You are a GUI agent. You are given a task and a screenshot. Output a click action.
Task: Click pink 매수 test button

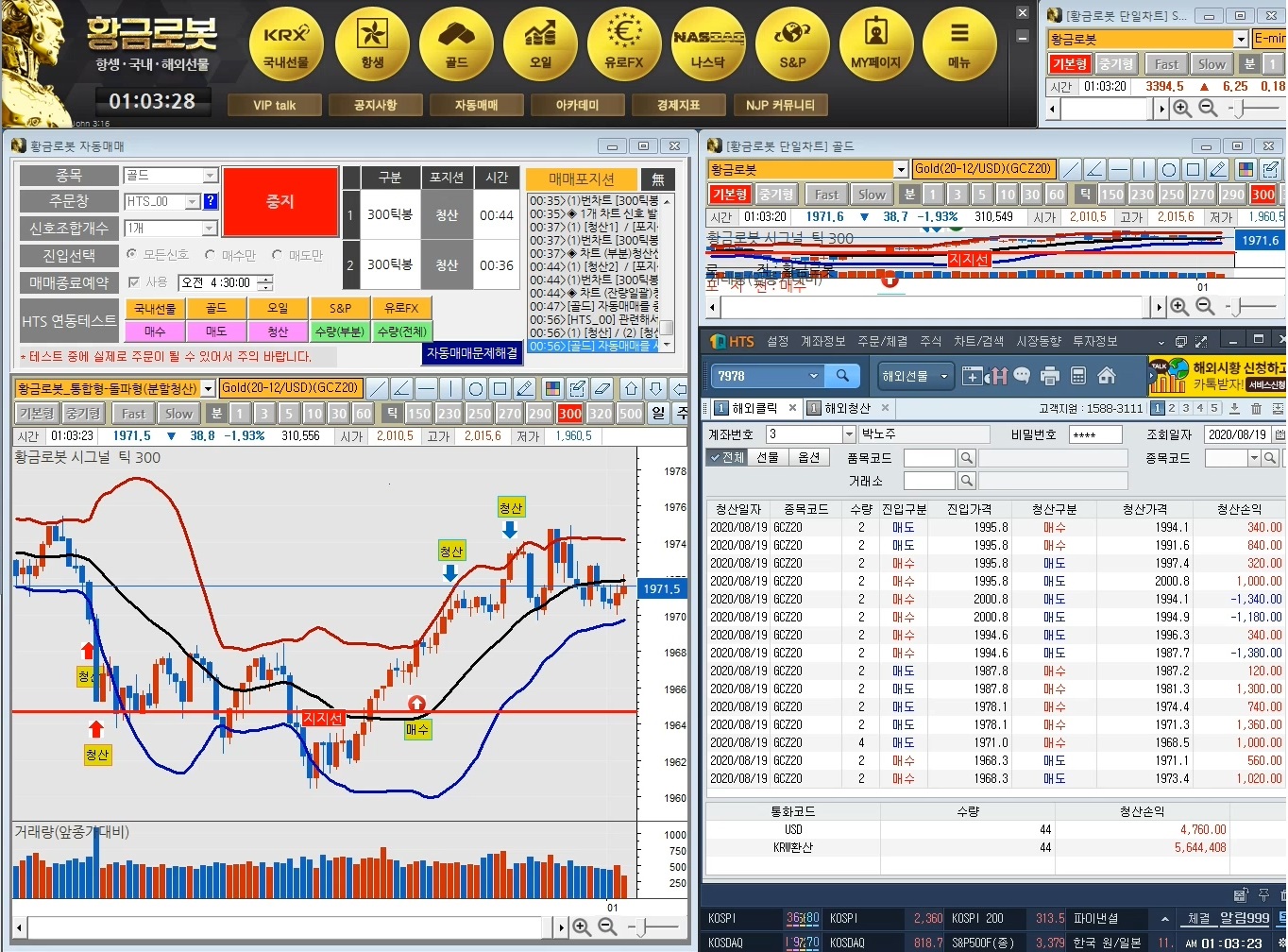click(x=155, y=331)
